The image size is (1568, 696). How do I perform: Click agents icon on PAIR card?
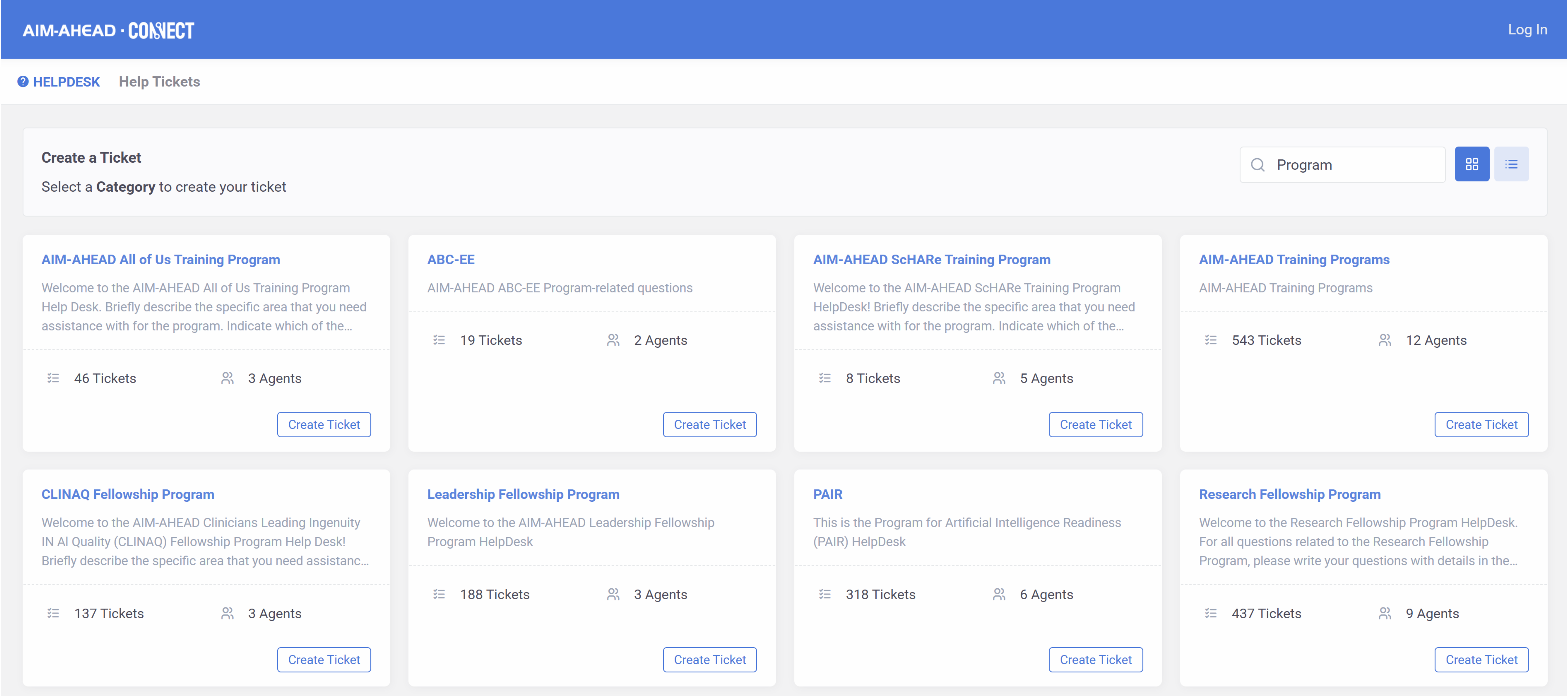click(x=999, y=594)
